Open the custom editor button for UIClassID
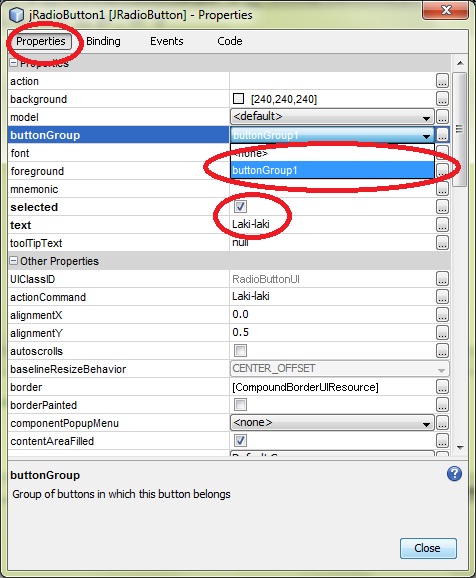 coord(442,279)
